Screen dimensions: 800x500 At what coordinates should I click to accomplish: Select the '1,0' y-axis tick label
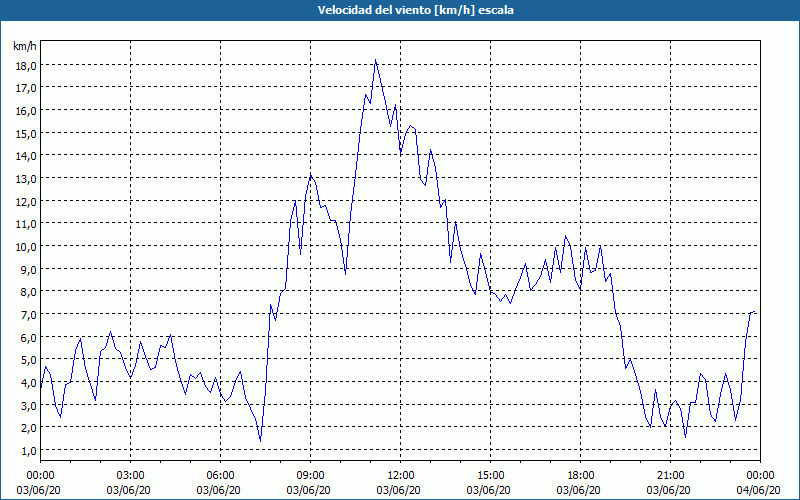pos(29,450)
